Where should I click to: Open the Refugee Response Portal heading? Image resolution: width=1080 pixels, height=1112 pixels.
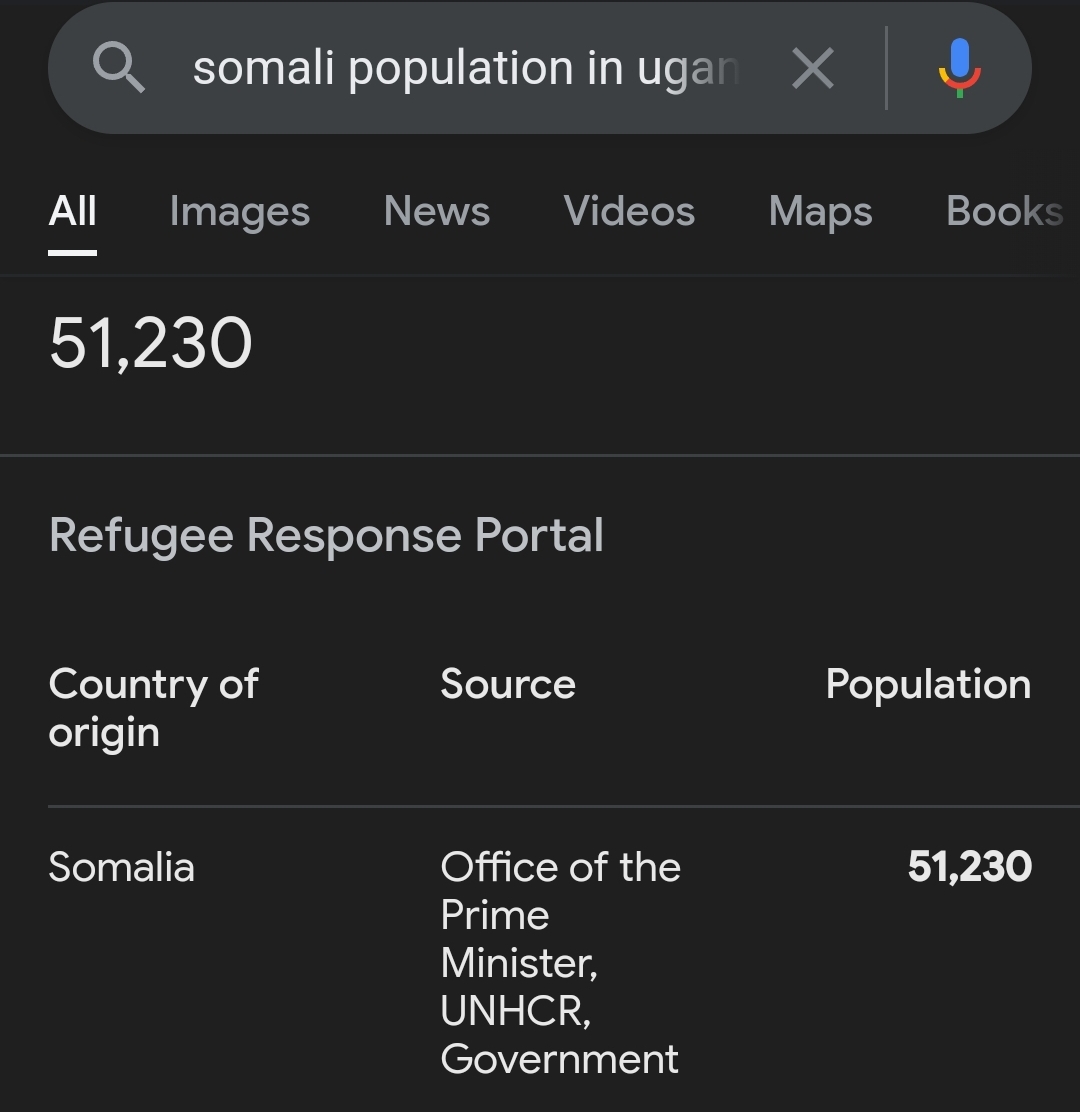[x=326, y=535]
